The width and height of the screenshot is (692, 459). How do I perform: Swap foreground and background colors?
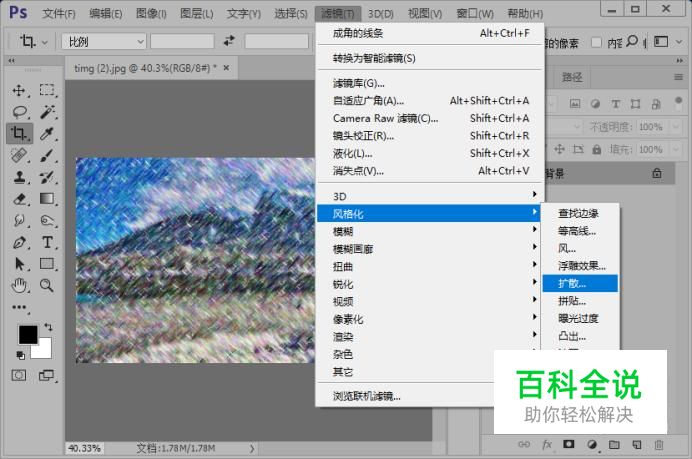(x=48, y=327)
